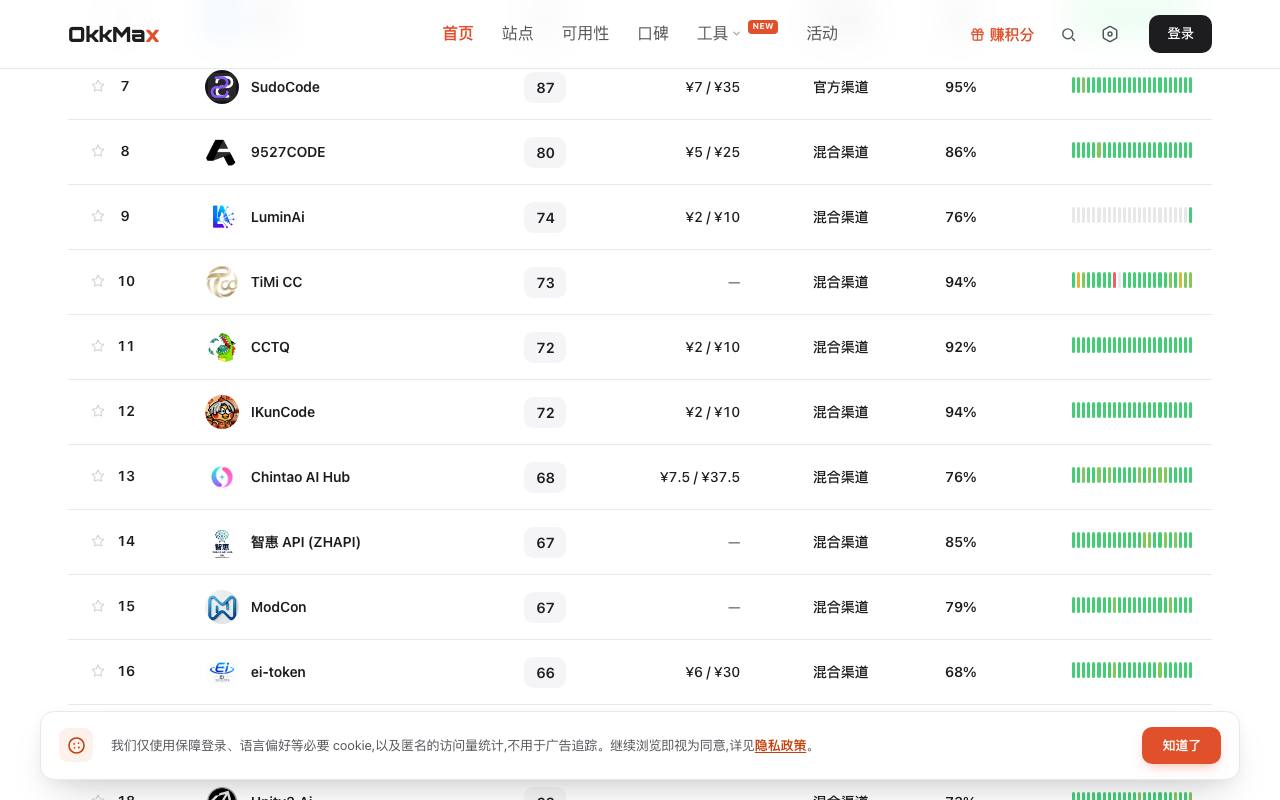Open the ModCon site name
The width and height of the screenshot is (1280, 800).
(279, 607)
